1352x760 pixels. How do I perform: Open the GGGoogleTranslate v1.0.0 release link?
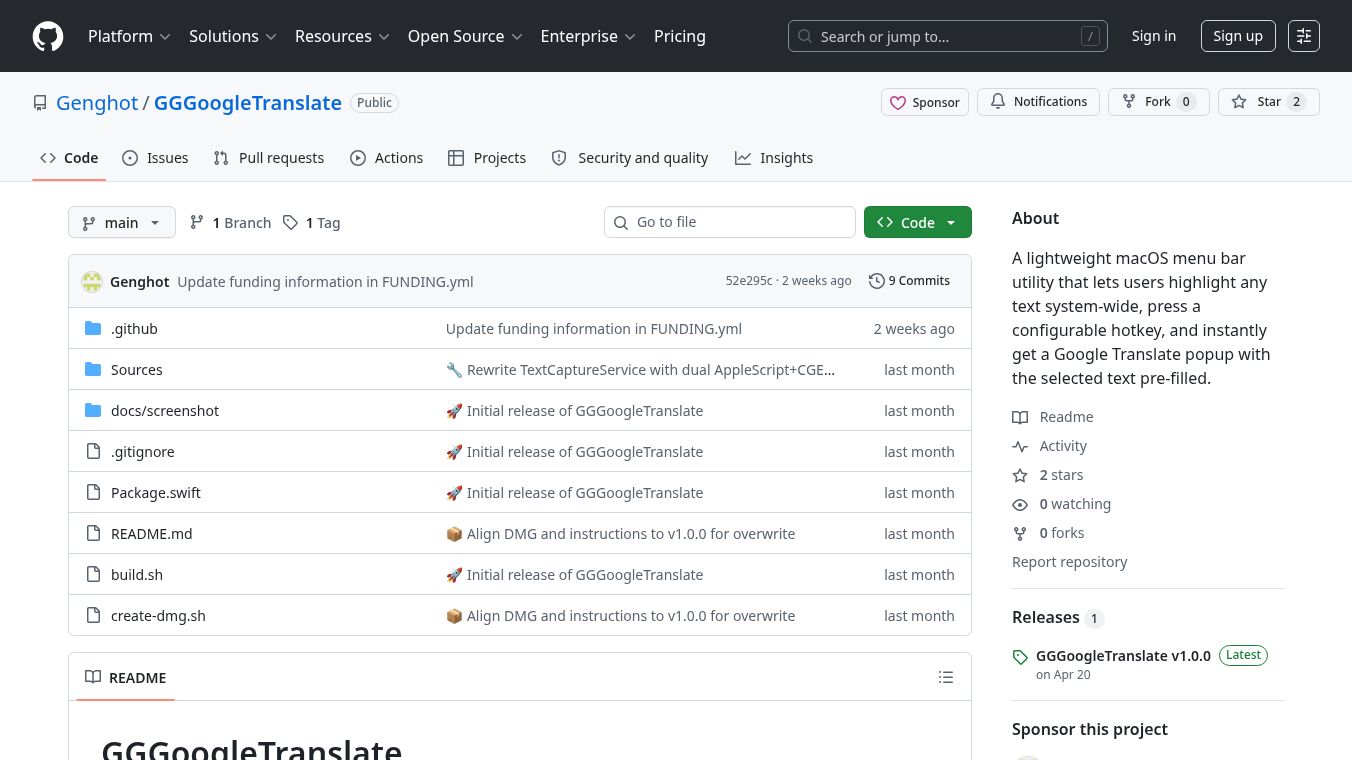1123,656
